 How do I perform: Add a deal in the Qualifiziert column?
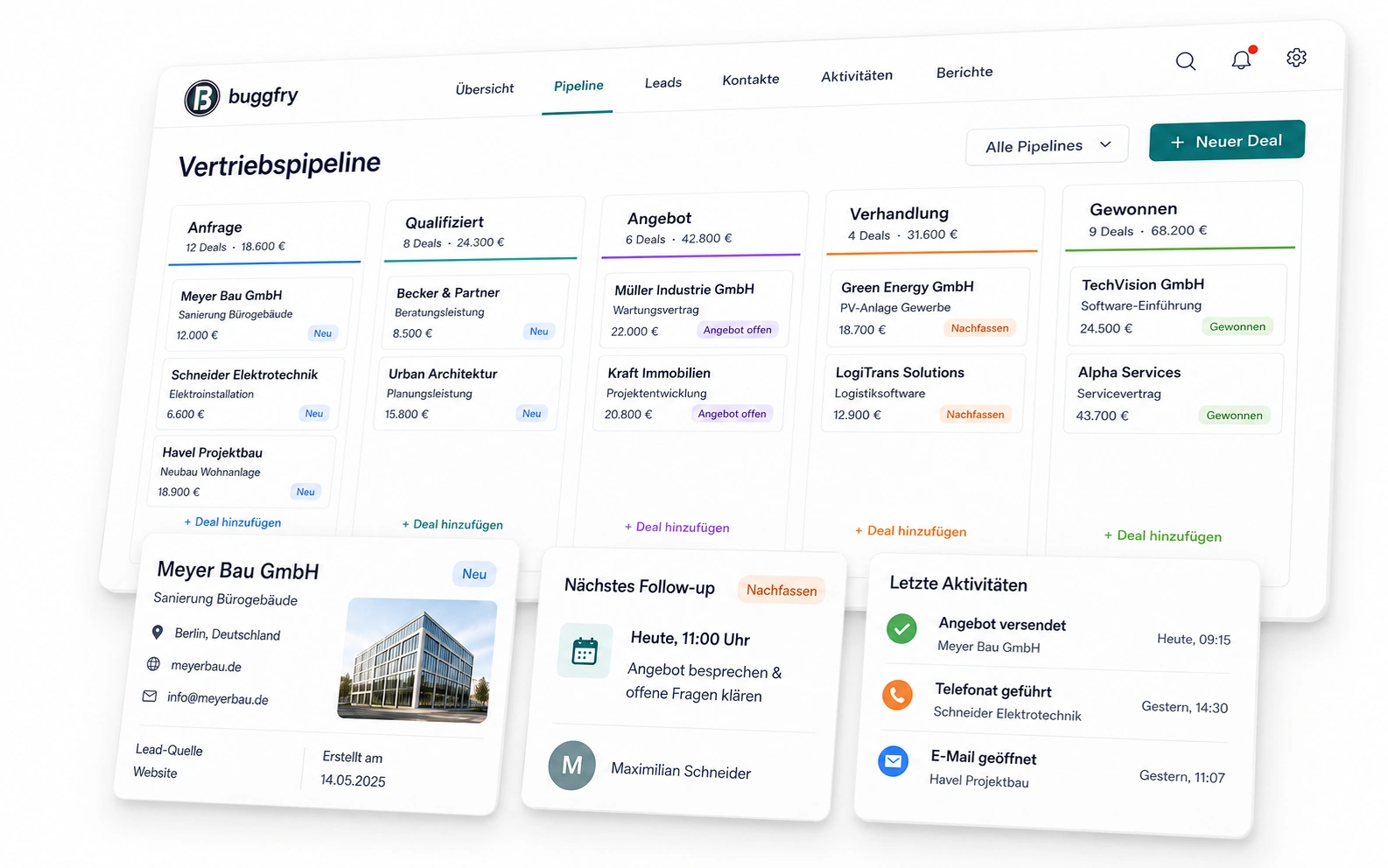coord(452,525)
